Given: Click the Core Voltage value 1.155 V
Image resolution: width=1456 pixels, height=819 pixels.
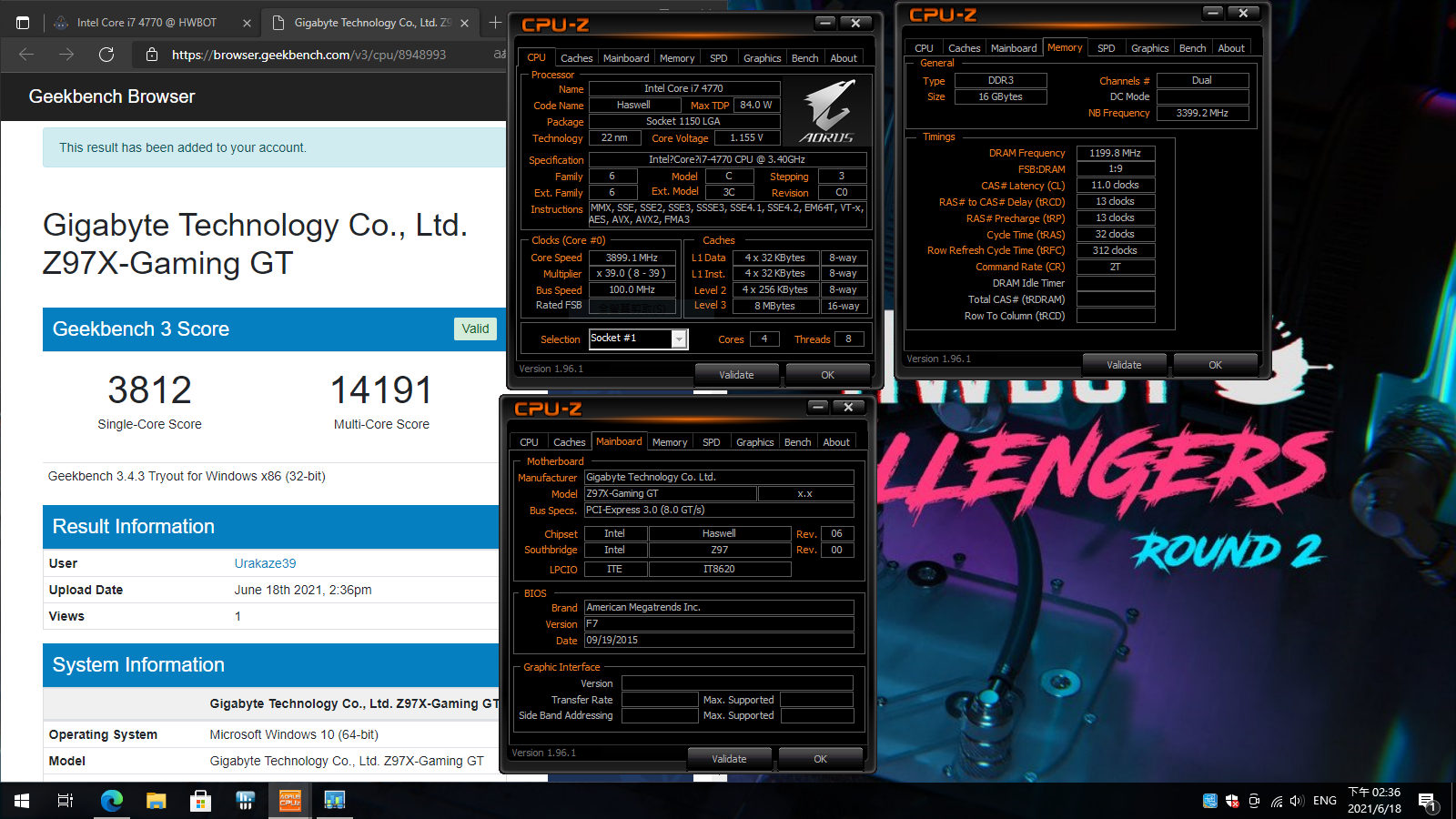Looking at the screenshot, I should point(746,137).
